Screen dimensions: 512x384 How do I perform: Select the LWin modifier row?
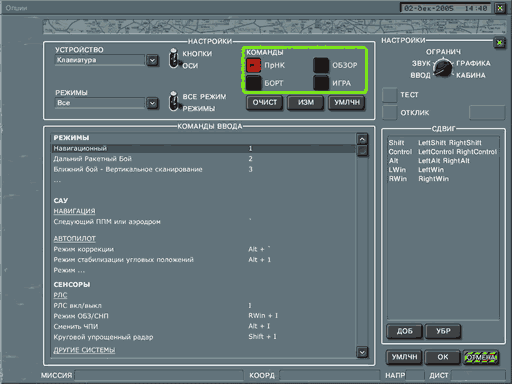(x=443, y=170)
